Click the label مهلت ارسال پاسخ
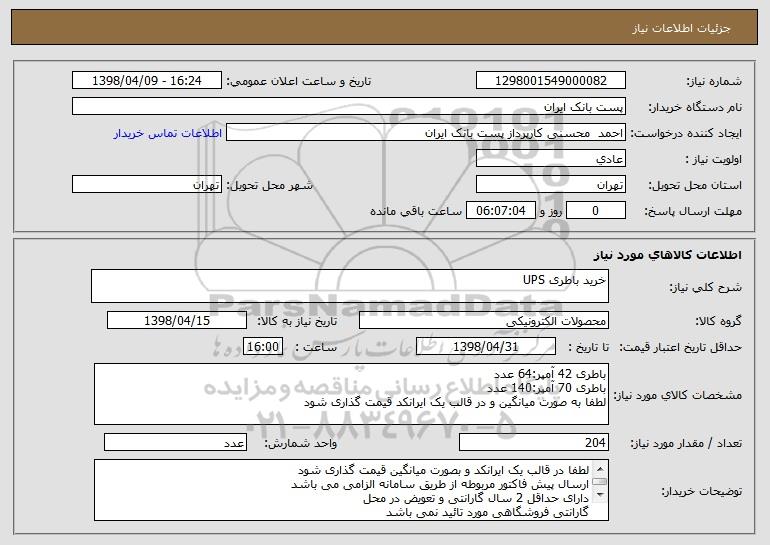Image resolution: width=770 pixels, height=545 pixels. [693, 212]
